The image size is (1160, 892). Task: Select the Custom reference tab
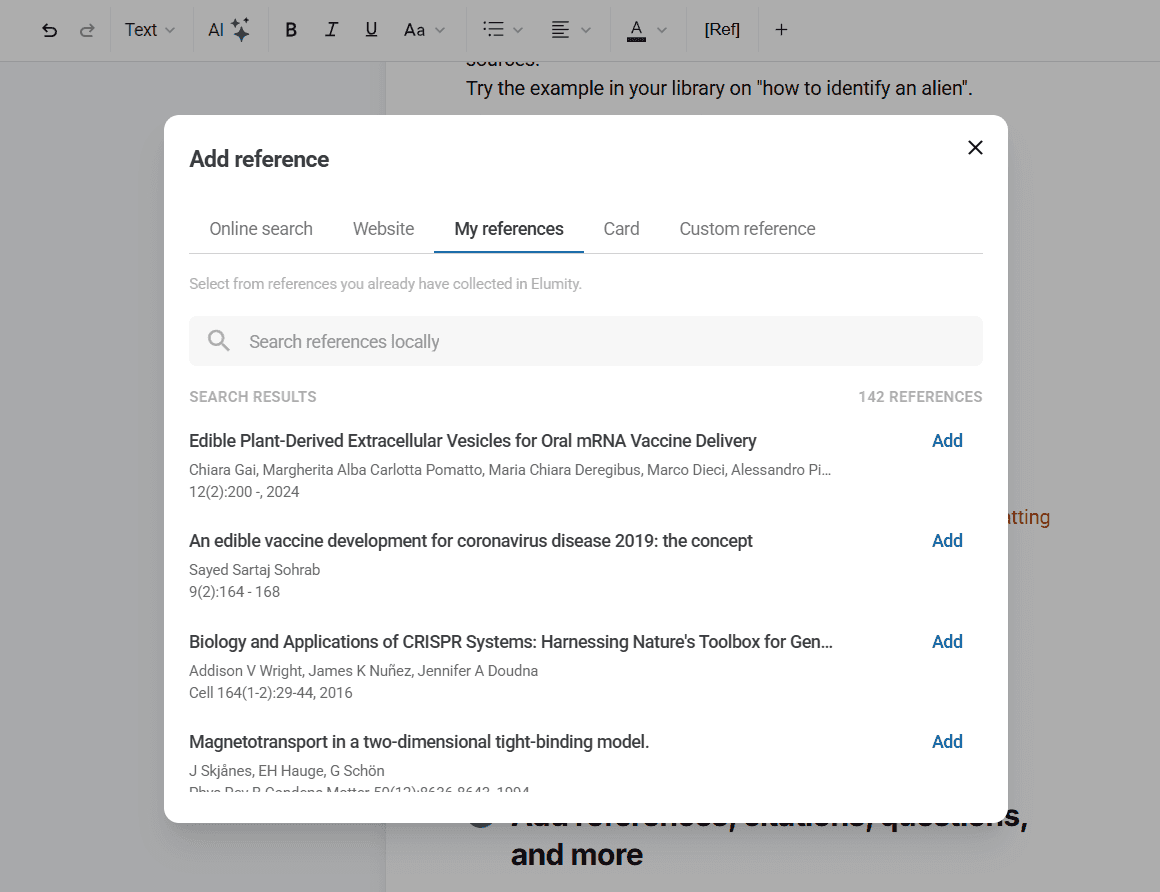pos(747,229)
